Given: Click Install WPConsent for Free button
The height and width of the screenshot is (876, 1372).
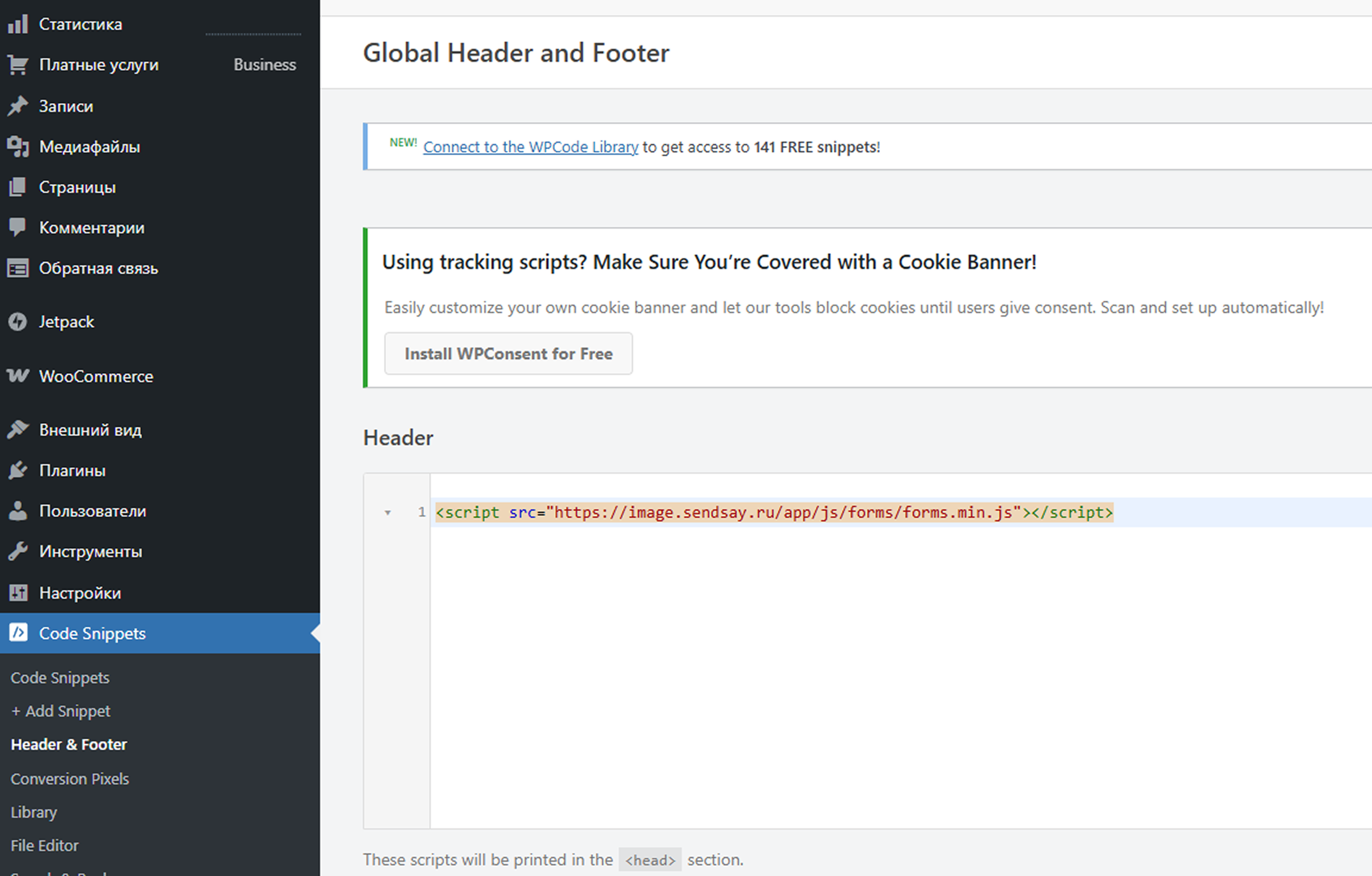Looking at the screenshot, I should (508, 353).
